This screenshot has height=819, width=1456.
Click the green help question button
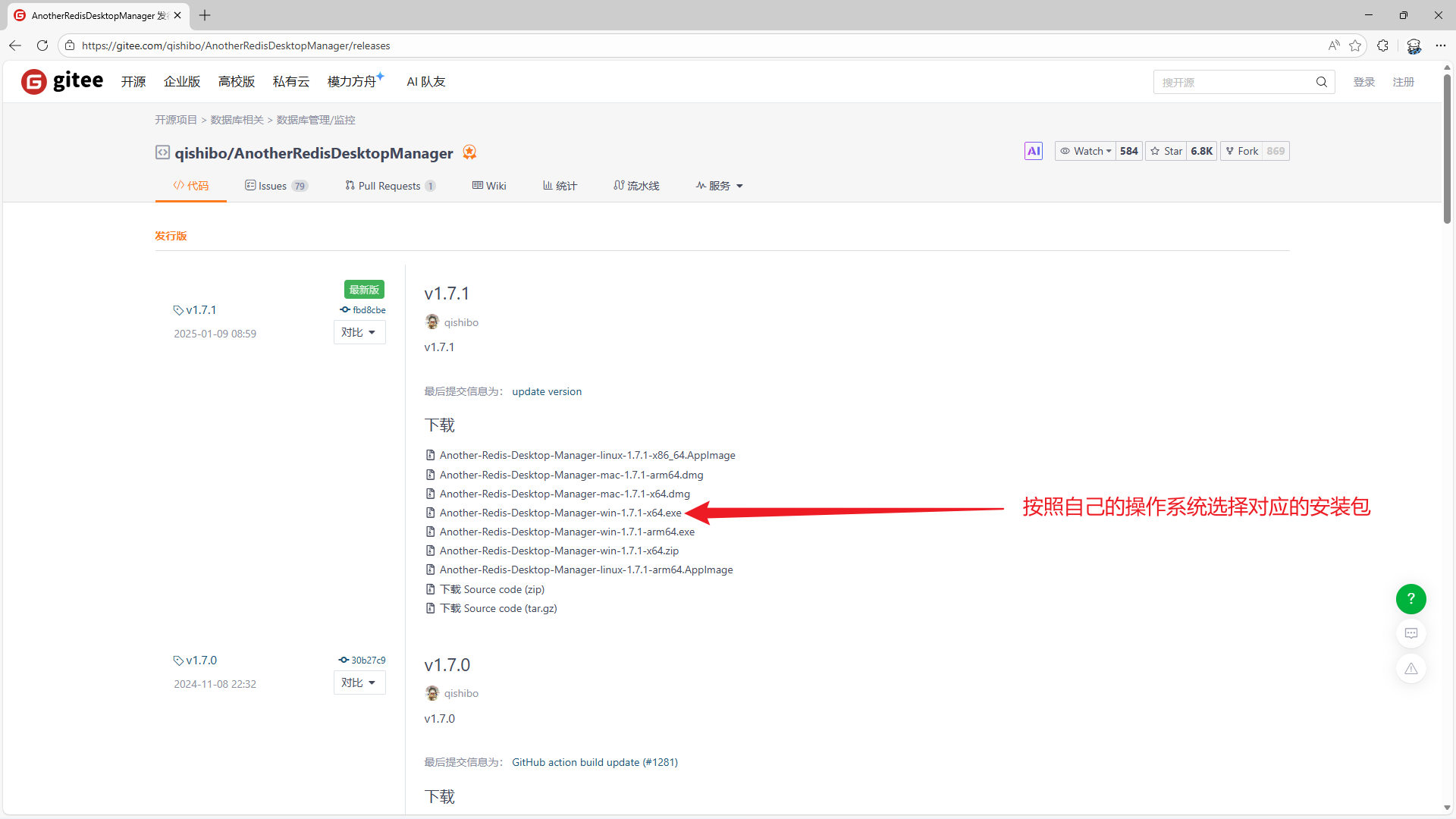[1411, 598]
